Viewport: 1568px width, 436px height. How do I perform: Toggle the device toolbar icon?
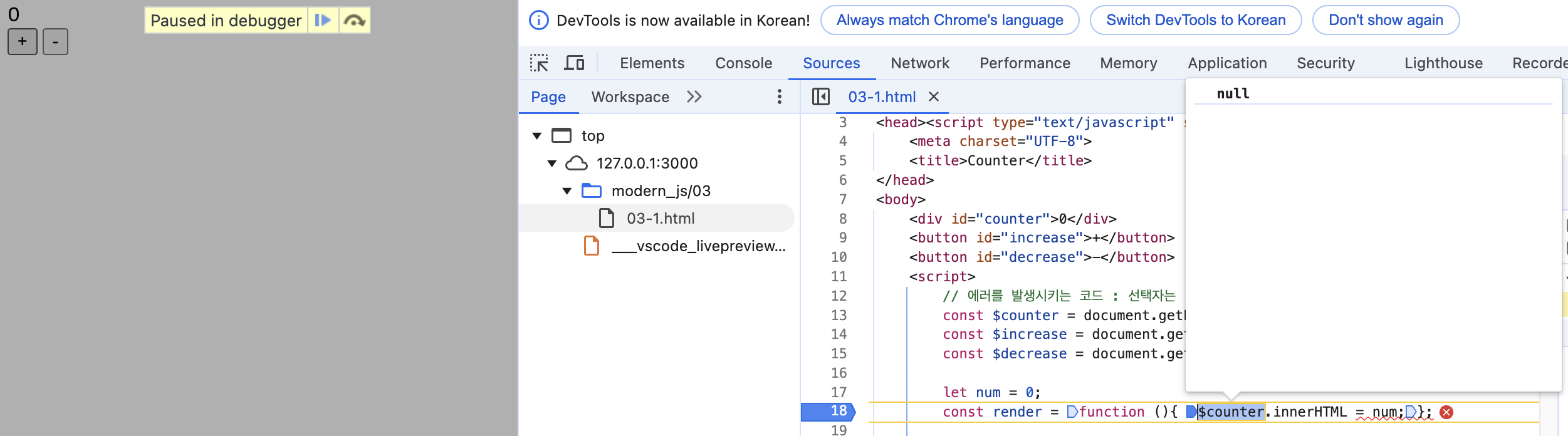pyautogui.click(x=574, y=63)
